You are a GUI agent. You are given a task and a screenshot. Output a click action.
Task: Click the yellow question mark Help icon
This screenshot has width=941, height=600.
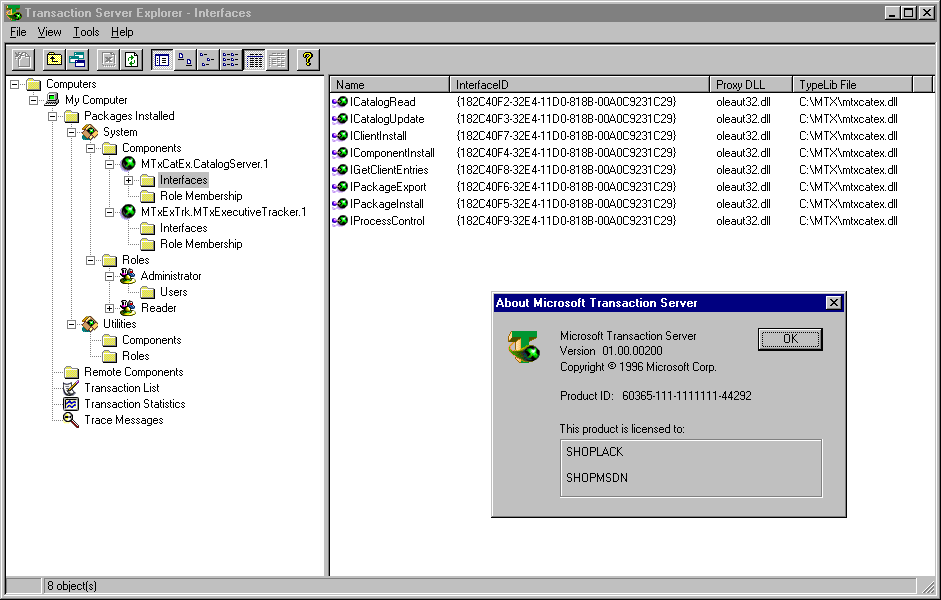pyautogui.click(x=308, y=59)
